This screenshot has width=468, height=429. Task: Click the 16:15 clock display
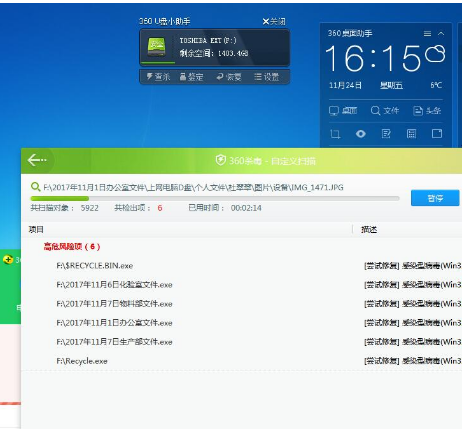[x=373, y=59]
